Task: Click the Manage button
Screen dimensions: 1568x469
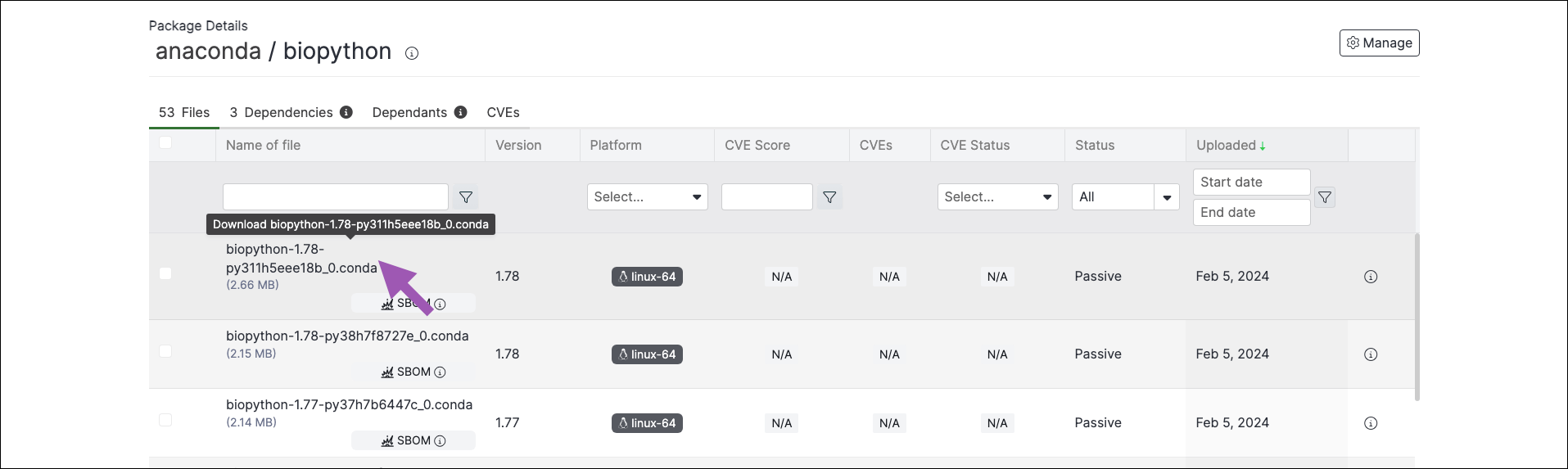Action: 1380,43
